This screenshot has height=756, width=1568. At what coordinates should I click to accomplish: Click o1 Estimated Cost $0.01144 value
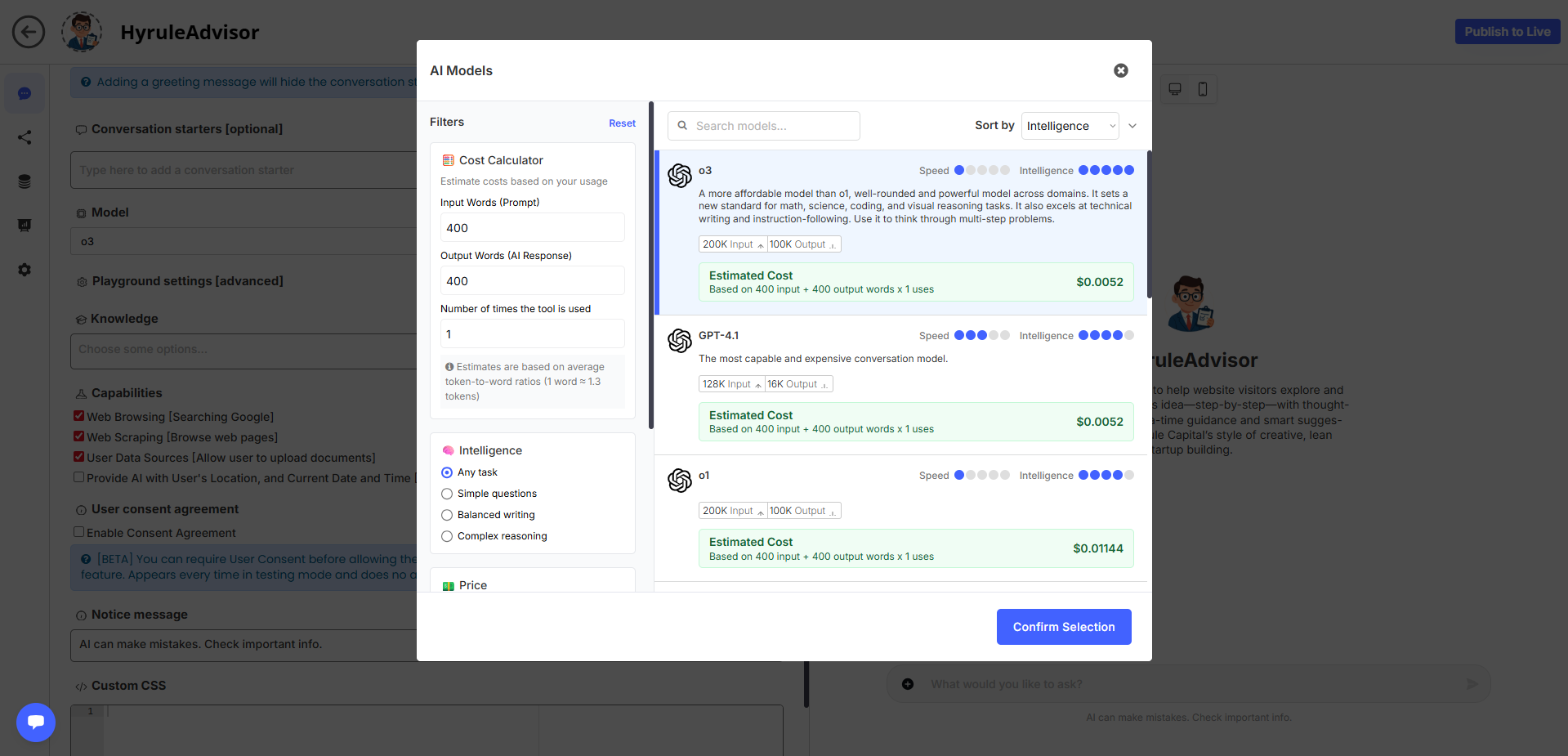point(1098,548)
